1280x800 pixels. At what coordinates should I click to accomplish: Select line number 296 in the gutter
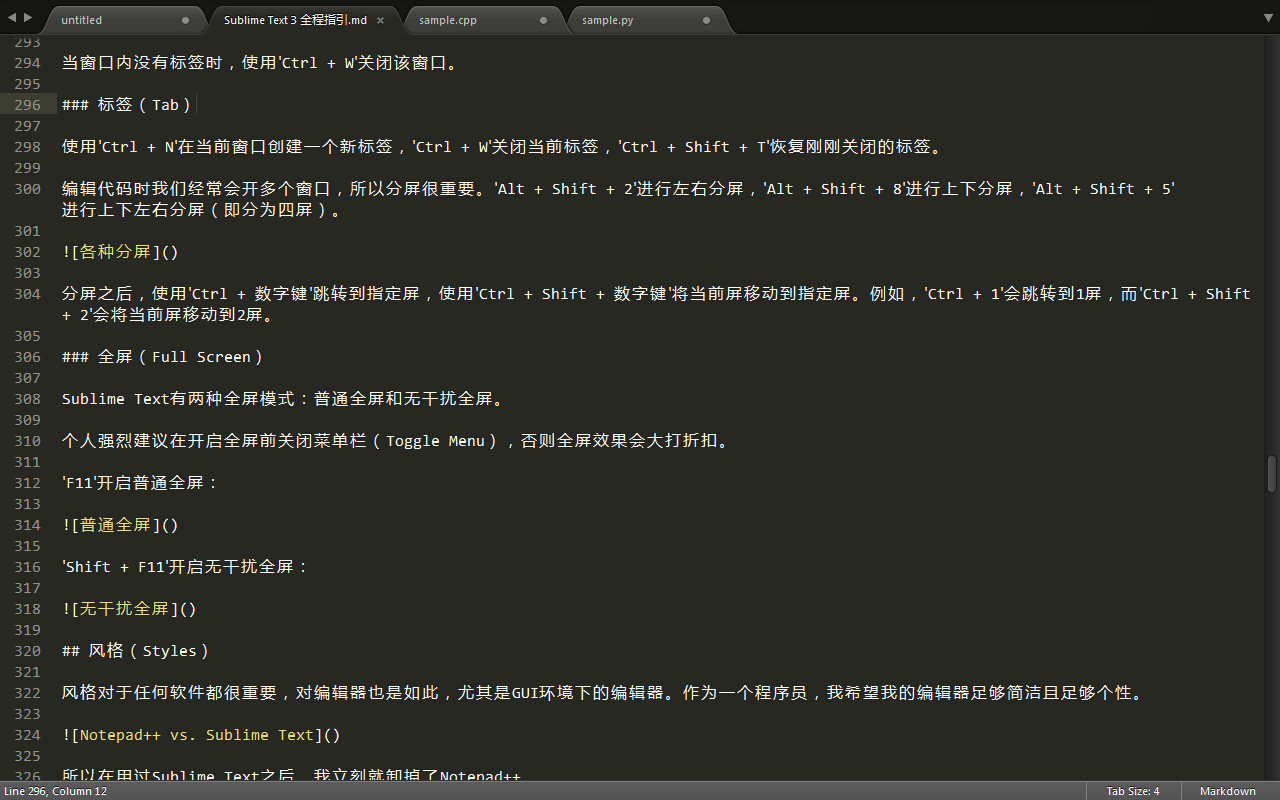(27, 104)
